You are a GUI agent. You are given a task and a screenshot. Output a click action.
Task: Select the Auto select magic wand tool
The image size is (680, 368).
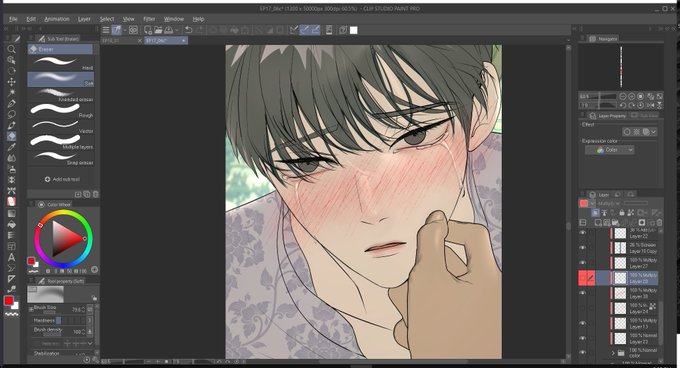point(12,92)
